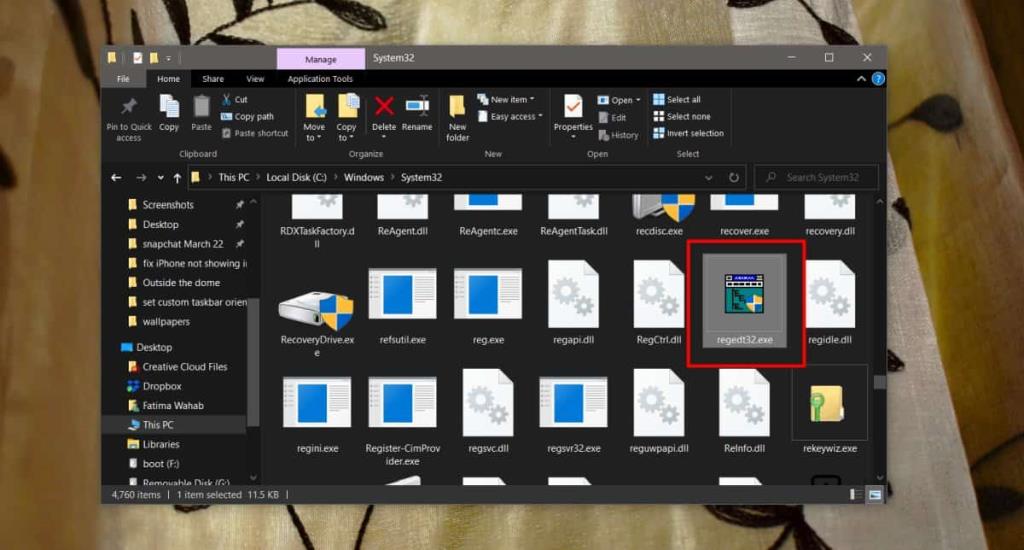The width and height of the screenshot is (1024, 550).
Task: Switch to the Share ribbon tab
Action: 213,78
